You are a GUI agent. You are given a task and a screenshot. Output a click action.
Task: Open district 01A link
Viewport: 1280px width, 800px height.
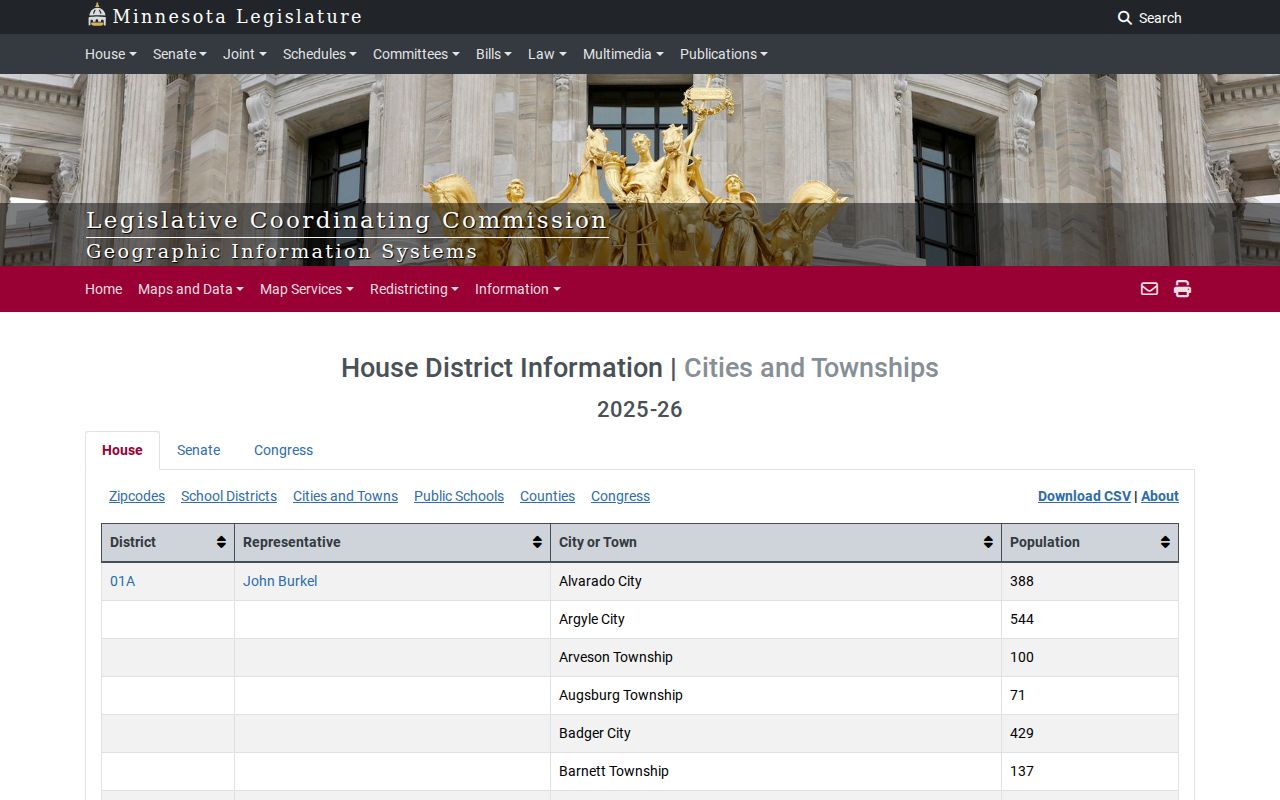122,581
